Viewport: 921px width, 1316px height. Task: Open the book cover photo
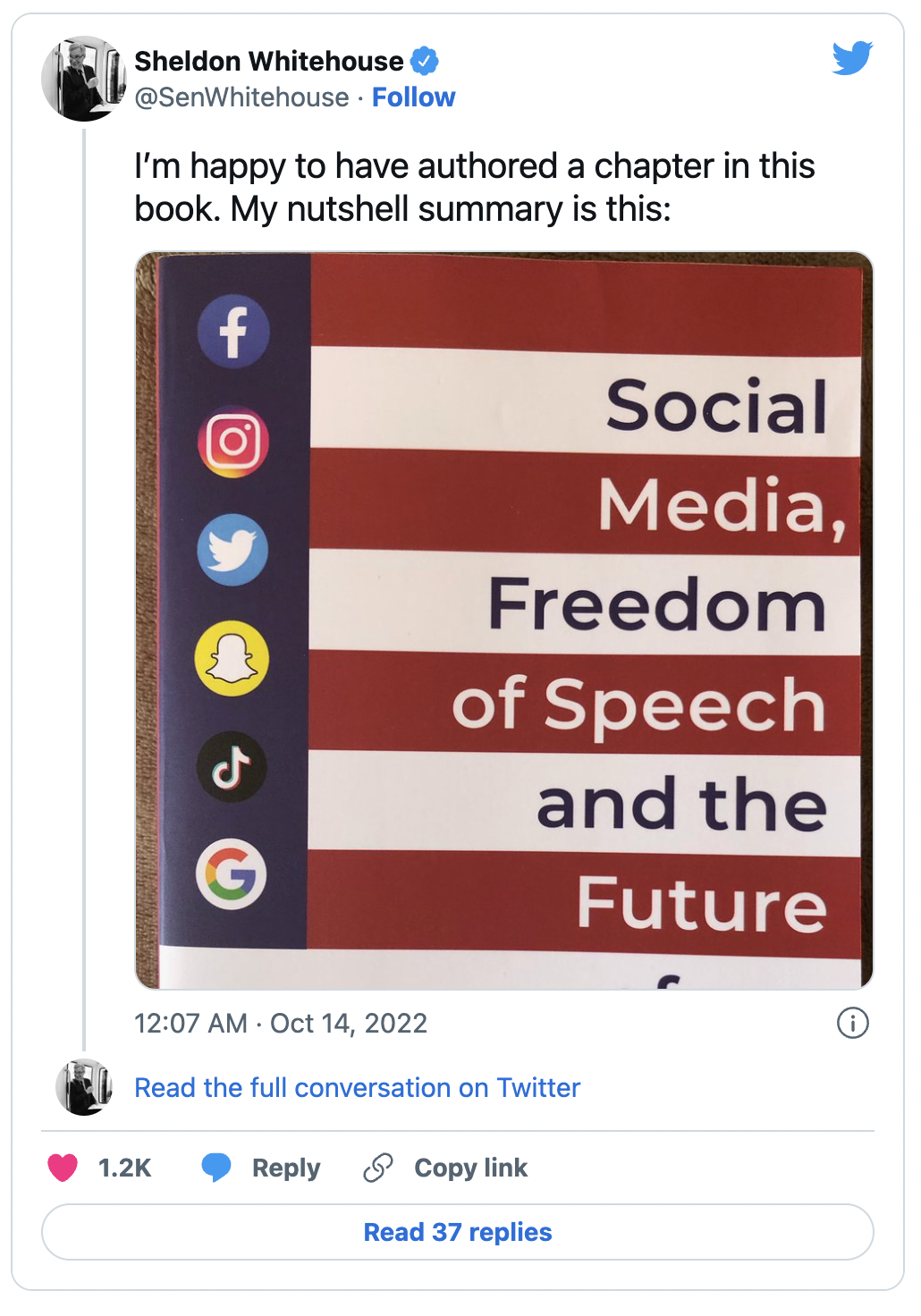504,620
